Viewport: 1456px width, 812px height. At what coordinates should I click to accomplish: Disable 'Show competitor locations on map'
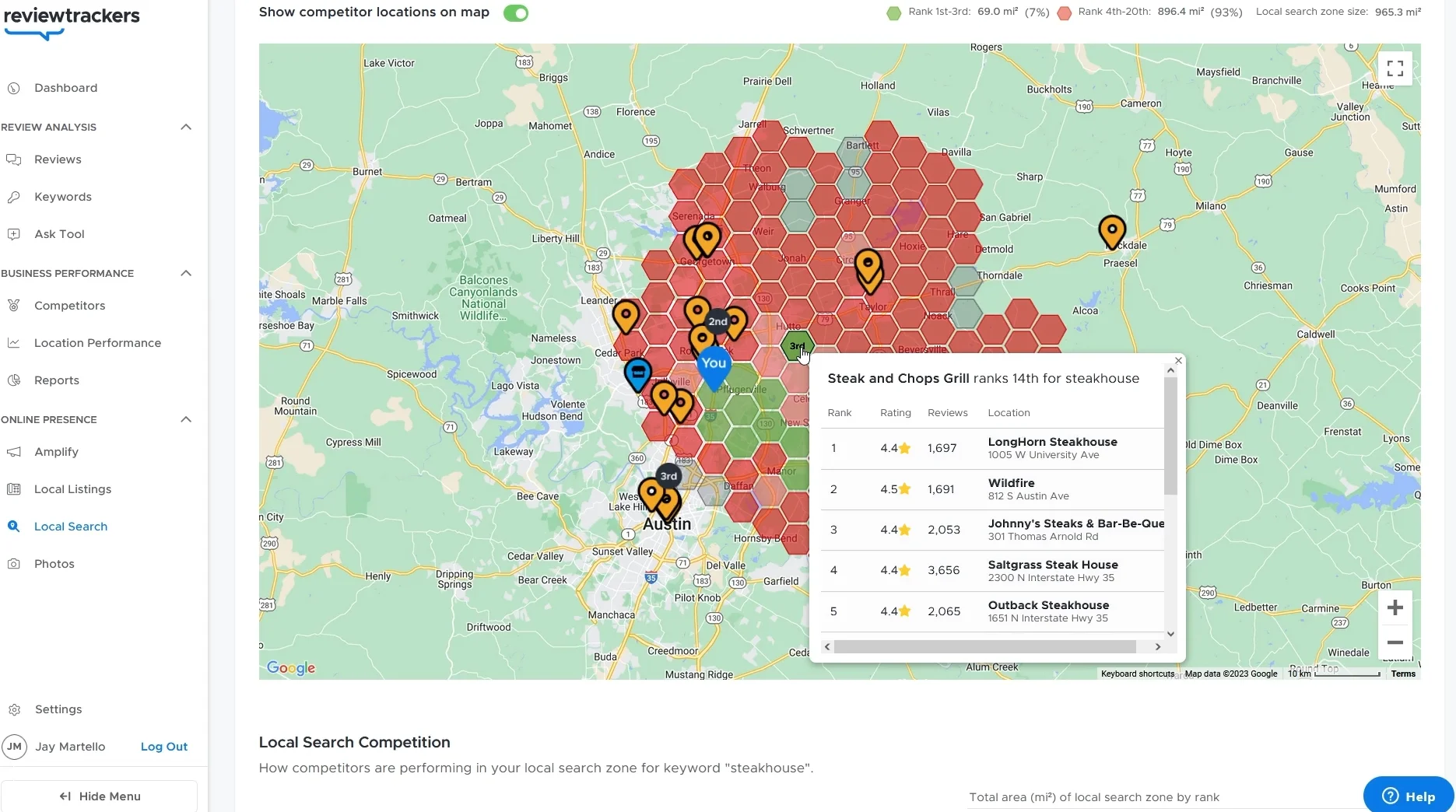click(515, 12)
